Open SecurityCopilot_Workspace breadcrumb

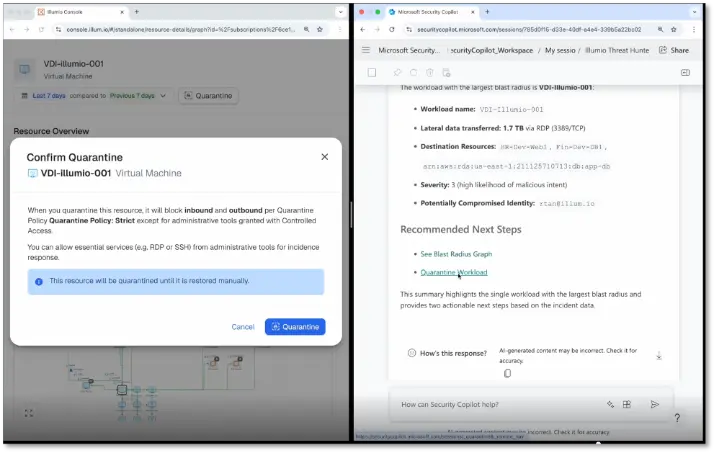tap(491, 51)
